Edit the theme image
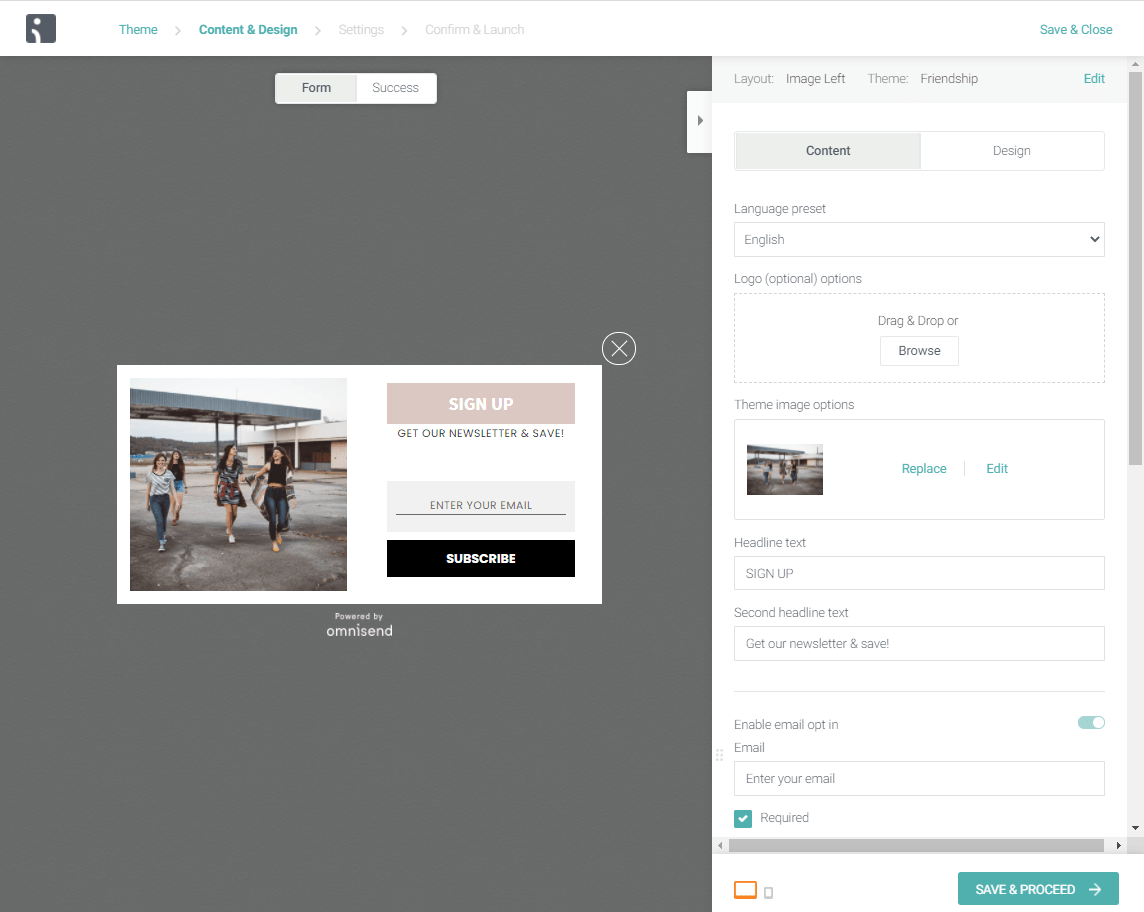The width and height of the screenshot is (1144, 912). 997,469
